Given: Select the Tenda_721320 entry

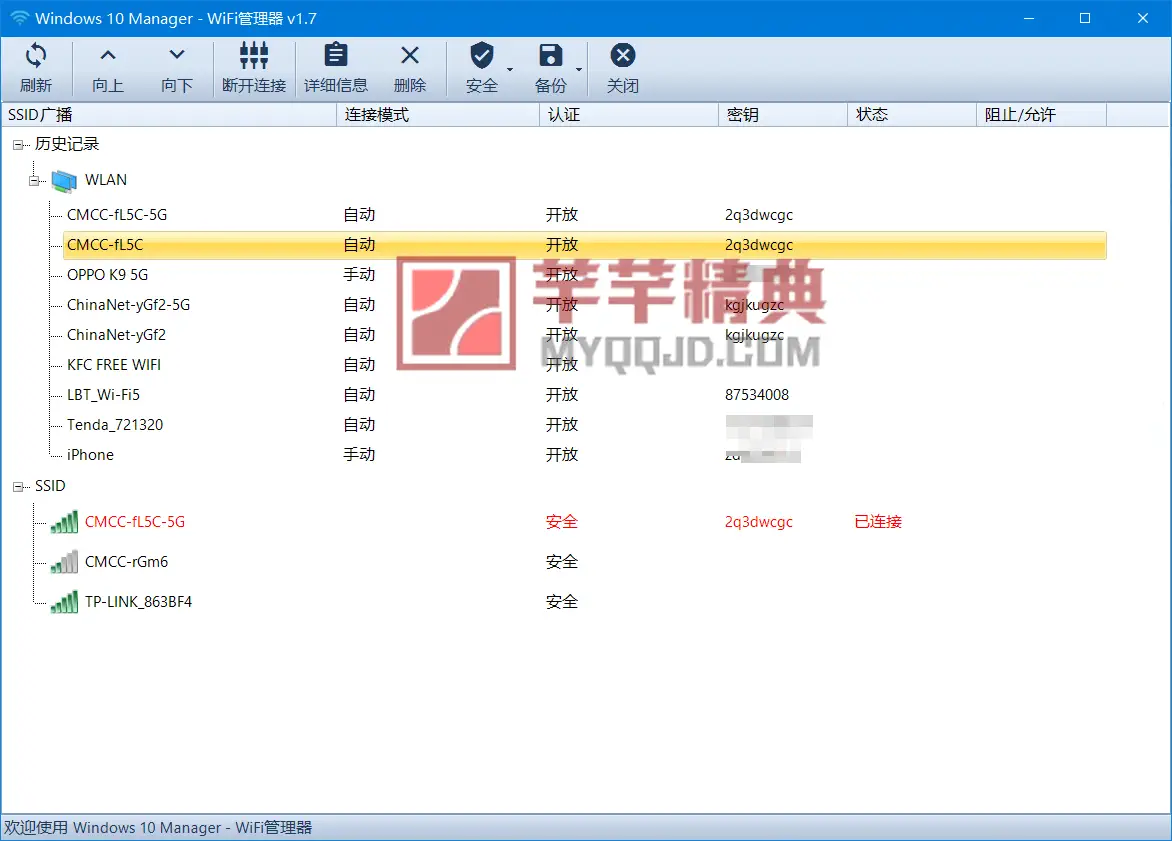Looking at the screenshot, I should (x=115, y=425).
